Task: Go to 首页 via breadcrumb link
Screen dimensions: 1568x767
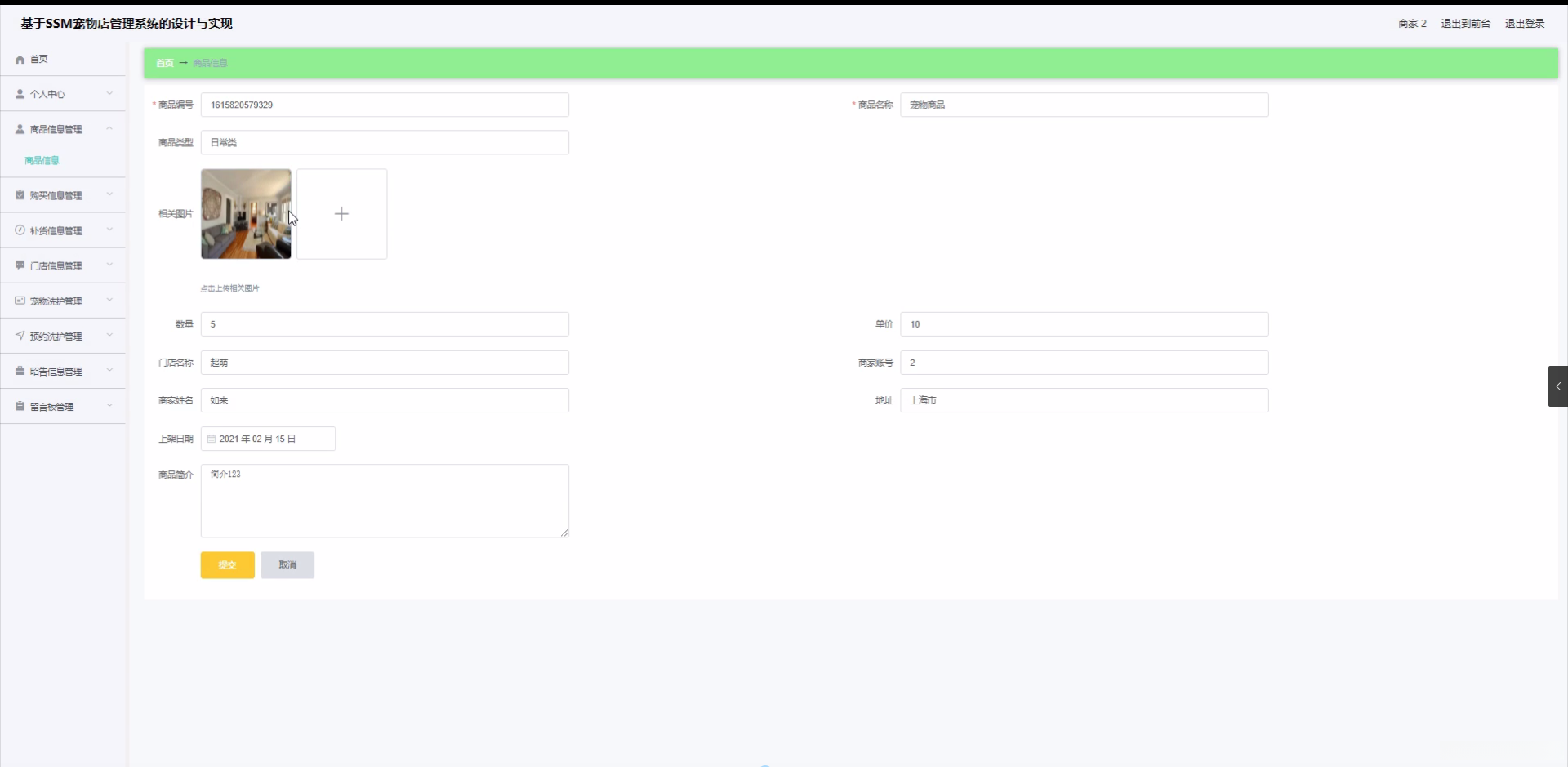Action: click(164, 63)
